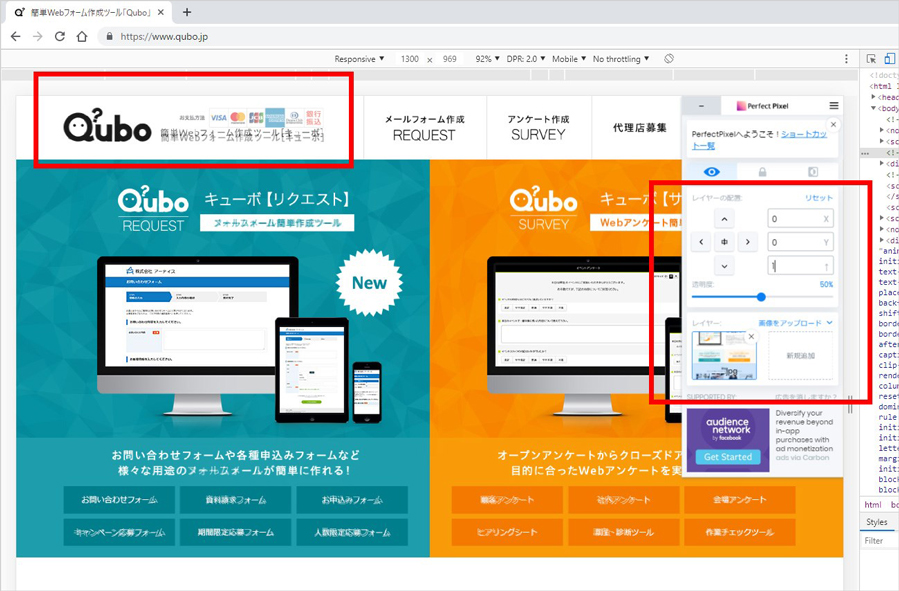The width and height of the screenshot is (899, 591).
Task: Dismiss the PerfectPixel welcome message
Action: coord(834,124)
